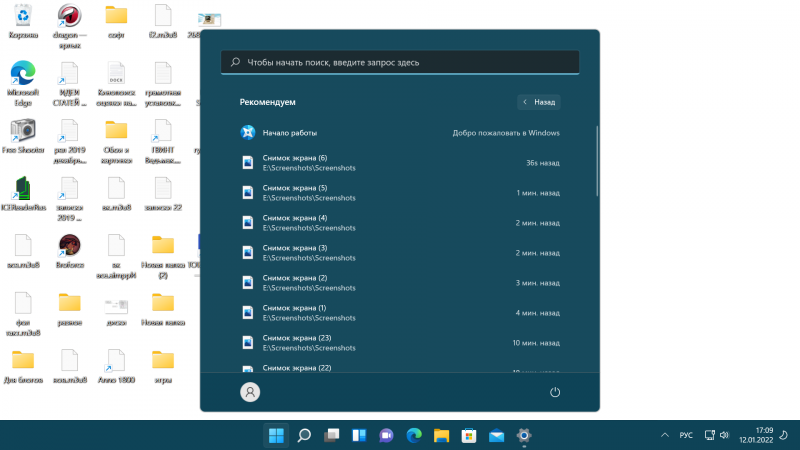
Task: Open the Widgets panel from taskbar
Action: [x=359, y=435]
